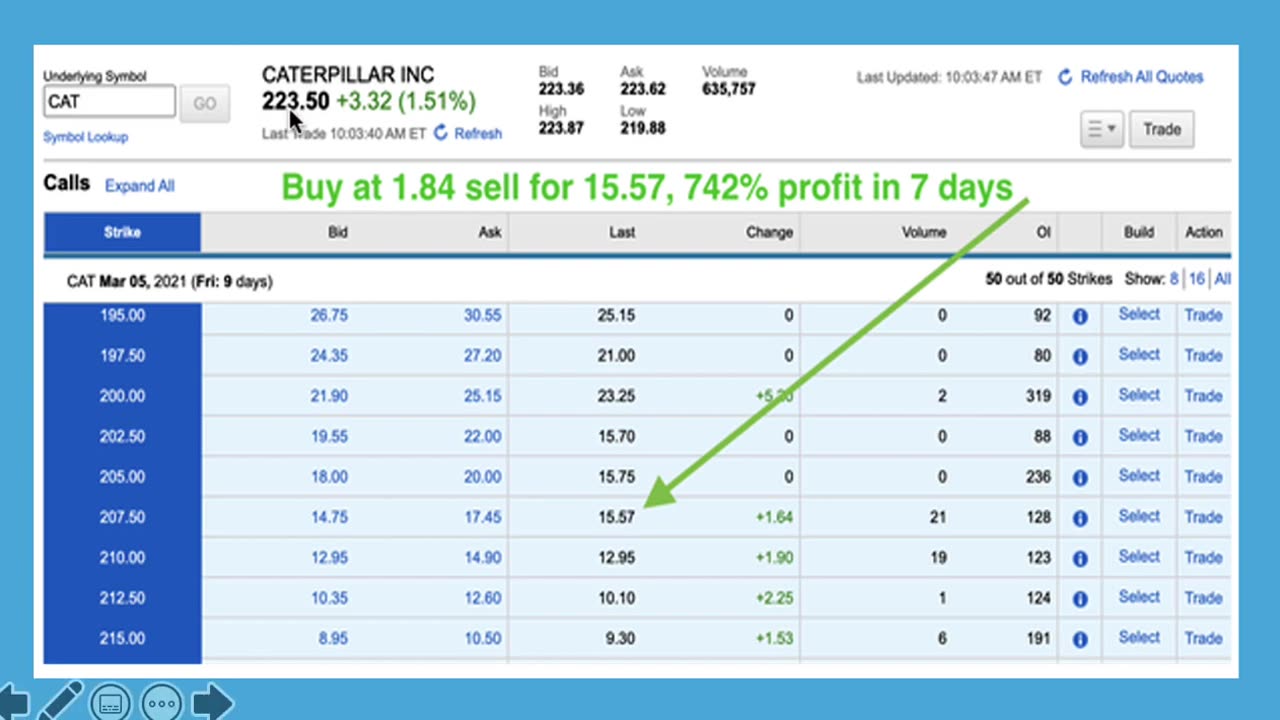Click the 17.45 ask for the 207.50 strike

pyautogui.click(x=482, y=517)
